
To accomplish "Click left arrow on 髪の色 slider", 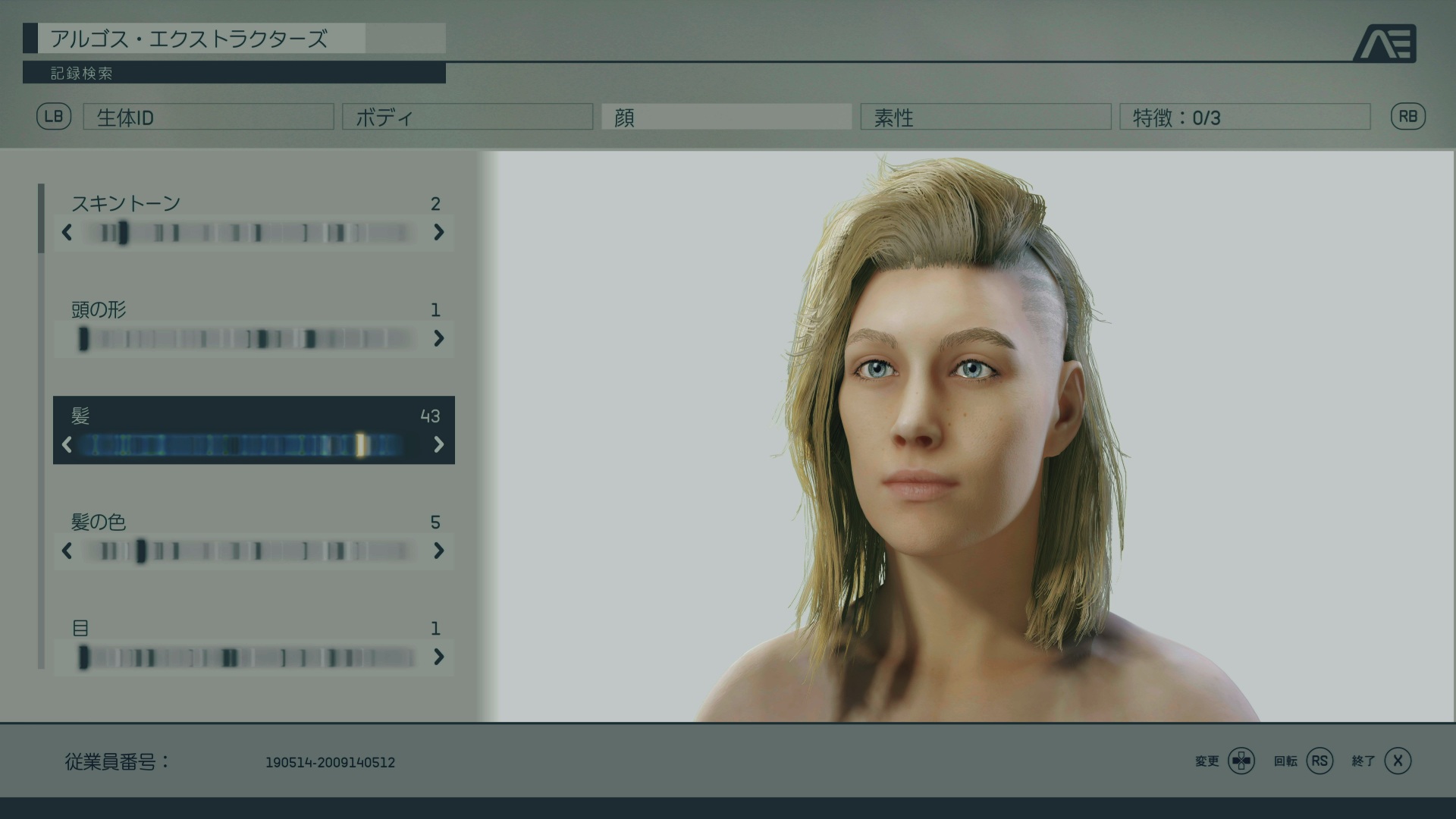I will coord(67,551).
